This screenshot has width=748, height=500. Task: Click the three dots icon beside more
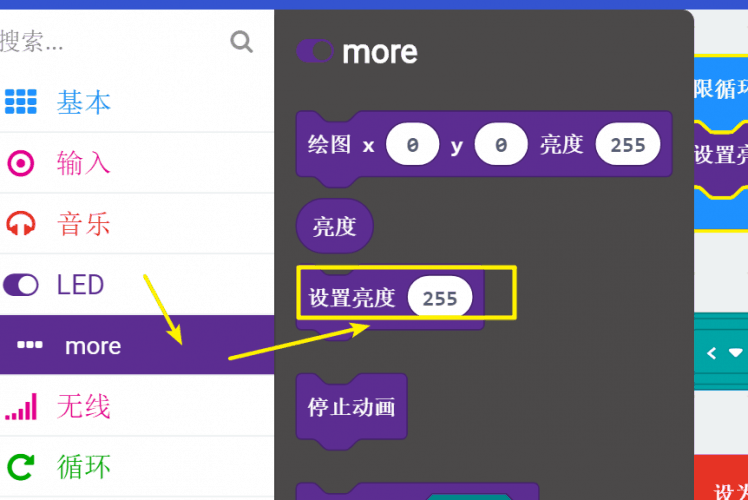tap(30, 345)
